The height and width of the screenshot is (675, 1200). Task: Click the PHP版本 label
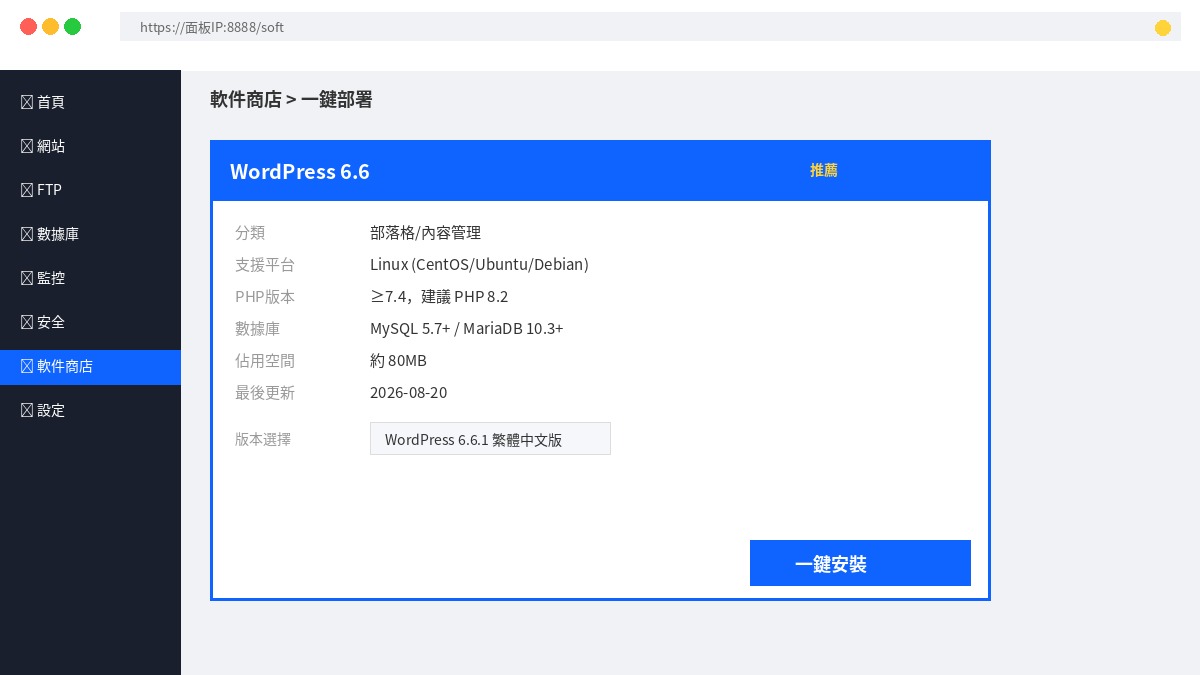point(265,297)
